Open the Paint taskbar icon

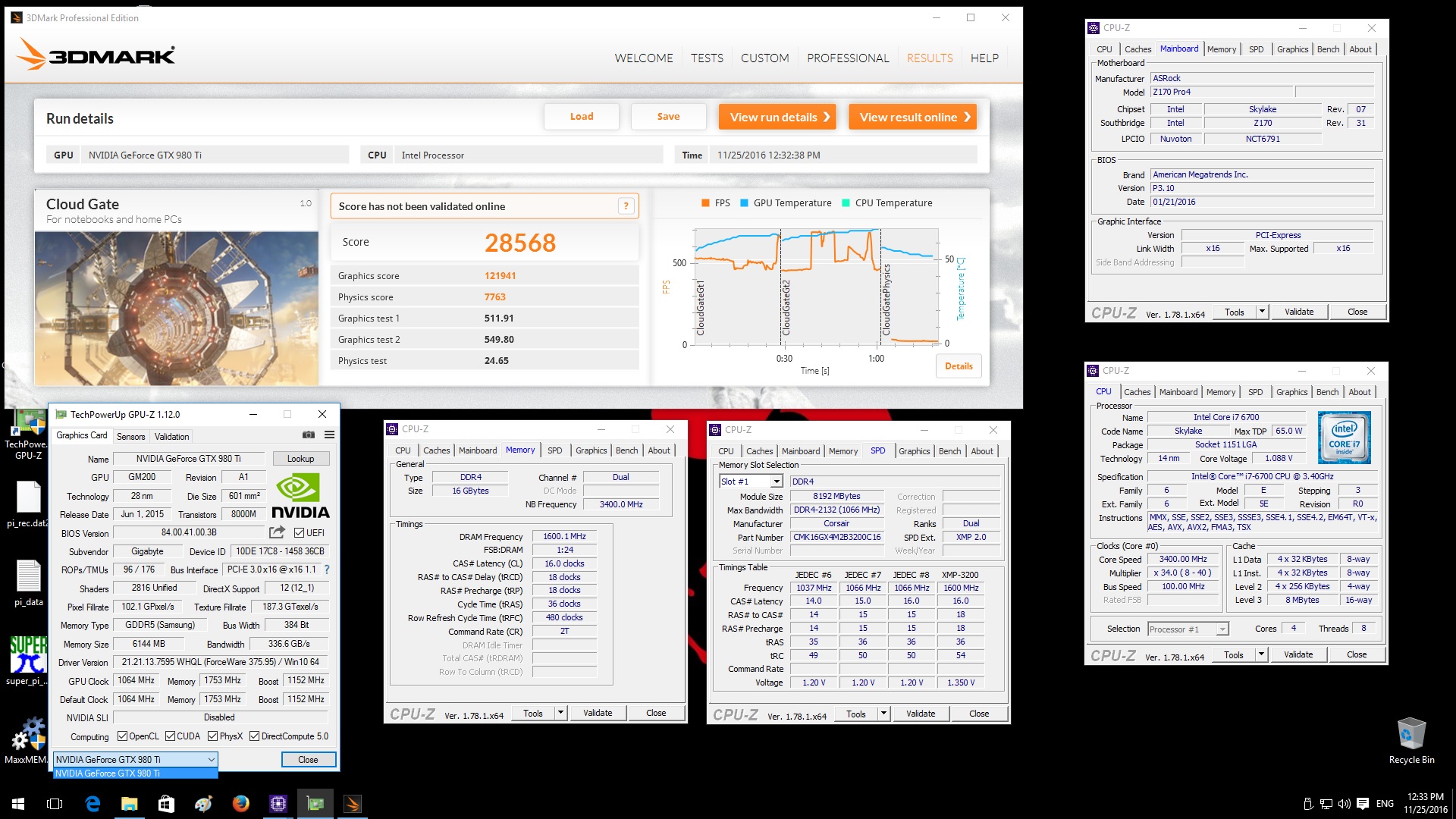click(x=203, y=804)
